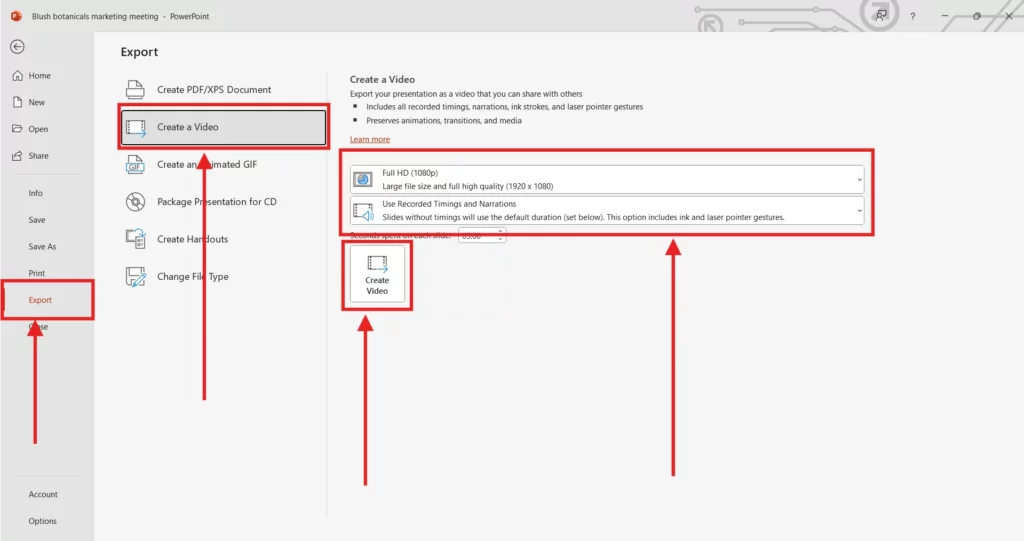This screenshot has height=541, width=1024.
Task: Click the seconds per slide spinner arrows
Action: pyautogui.click(x=501, y=235)
